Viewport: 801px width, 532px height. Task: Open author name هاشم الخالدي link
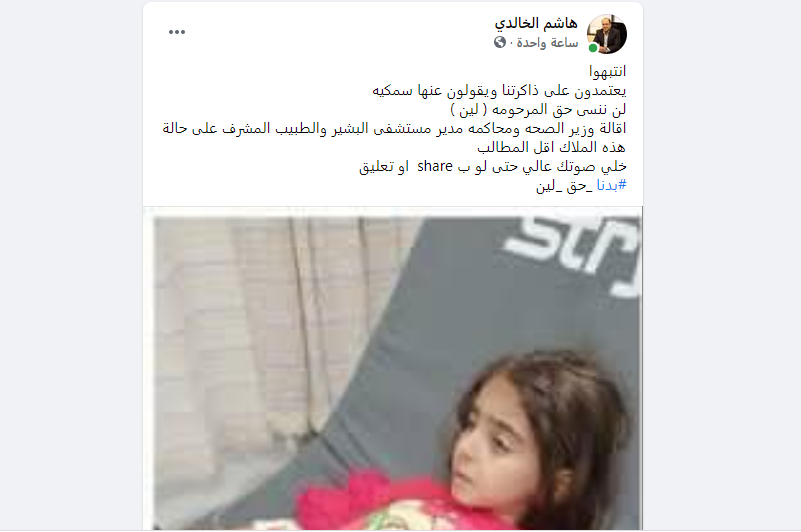pyautogui.click(x=536, y=23)
